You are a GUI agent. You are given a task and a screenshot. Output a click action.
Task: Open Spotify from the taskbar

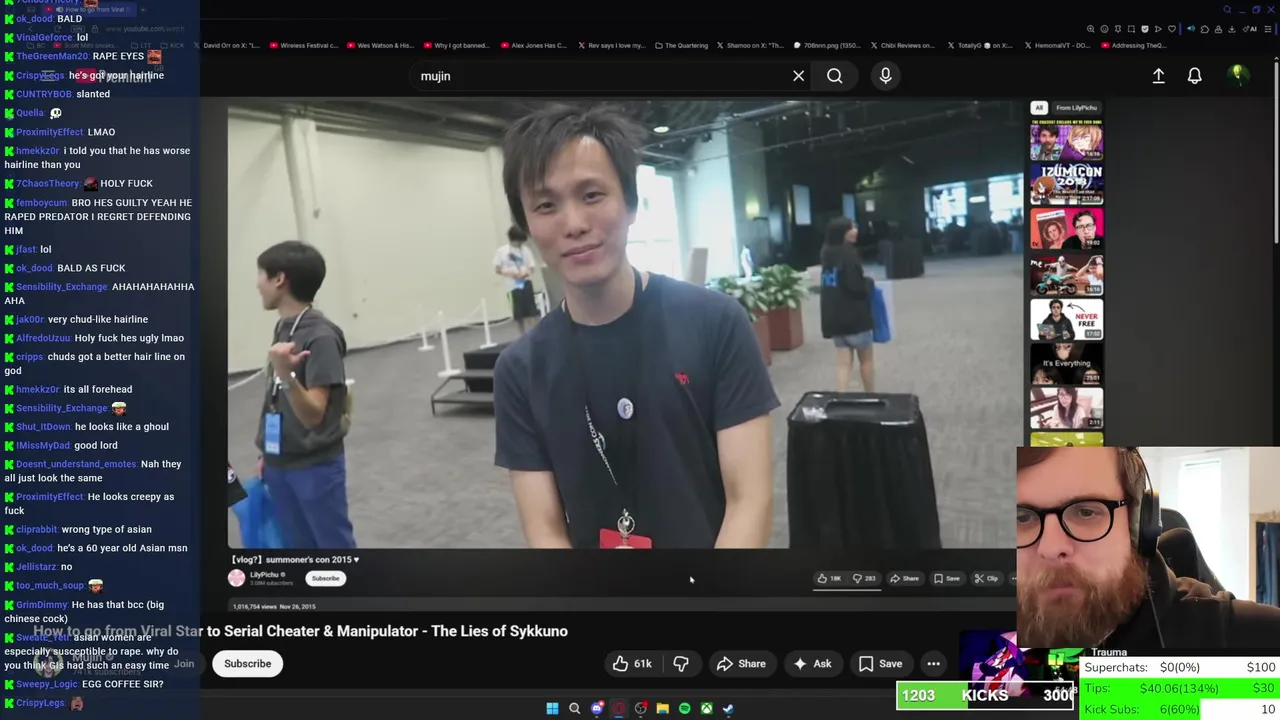[685, 708]
